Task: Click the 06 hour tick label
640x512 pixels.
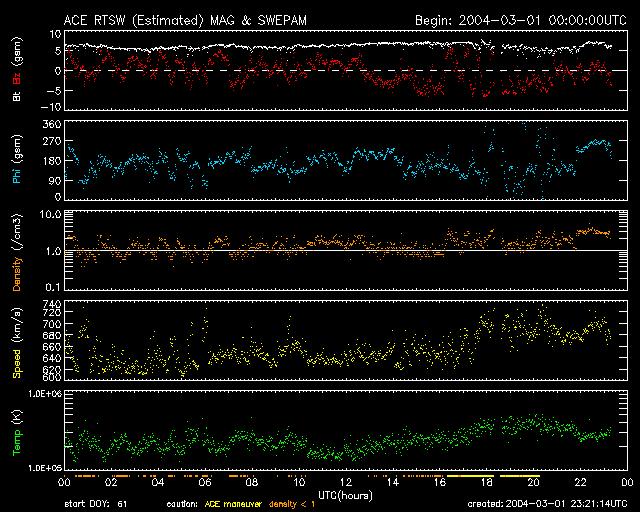Action: (x=204, y=483)
